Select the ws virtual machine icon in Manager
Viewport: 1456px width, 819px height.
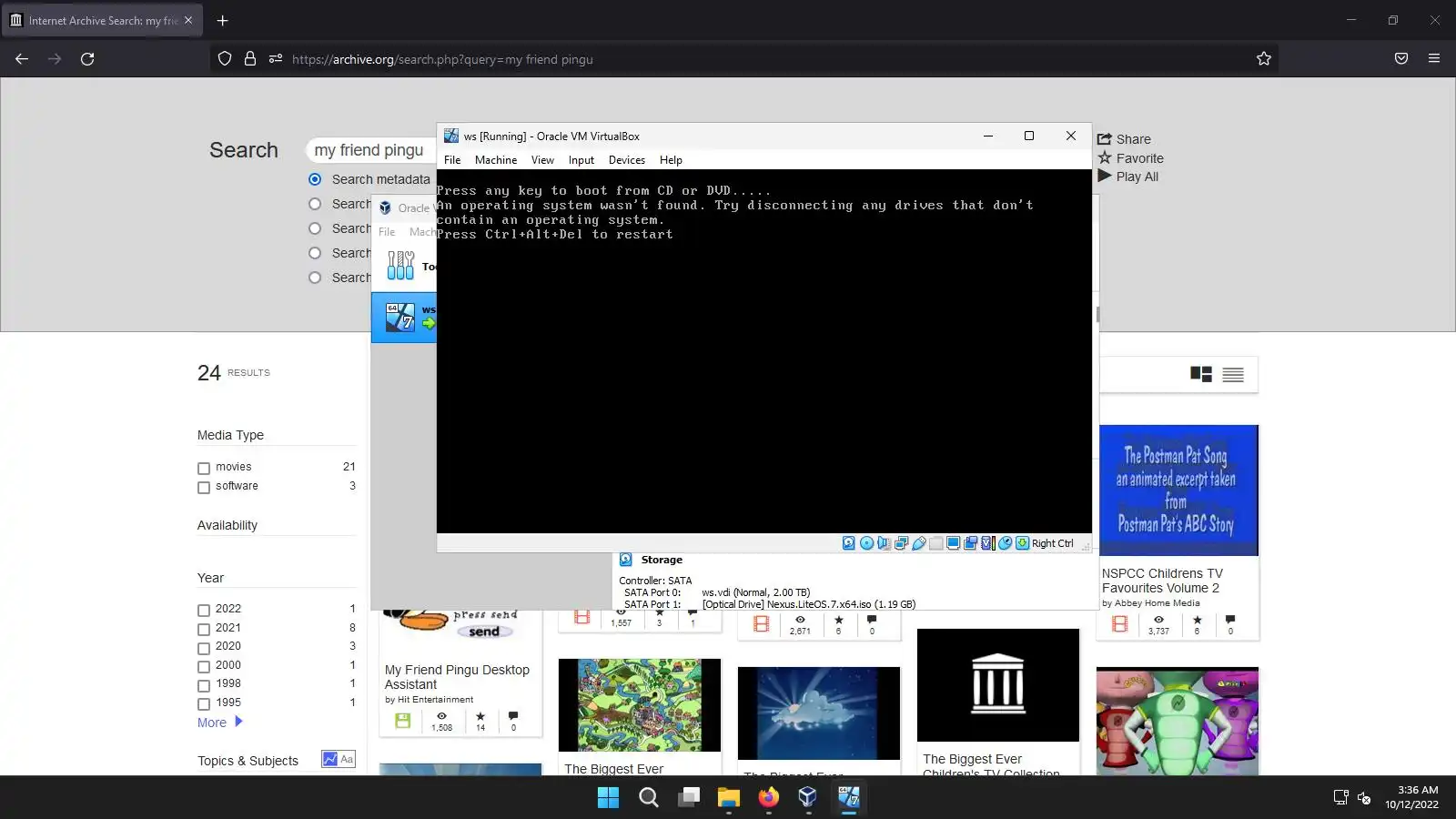(x=400, y=317)
